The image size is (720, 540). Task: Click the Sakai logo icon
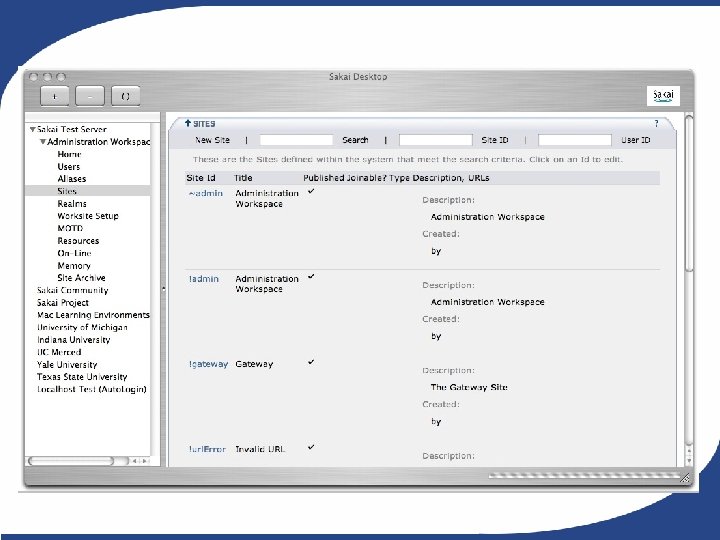point(663,96)
